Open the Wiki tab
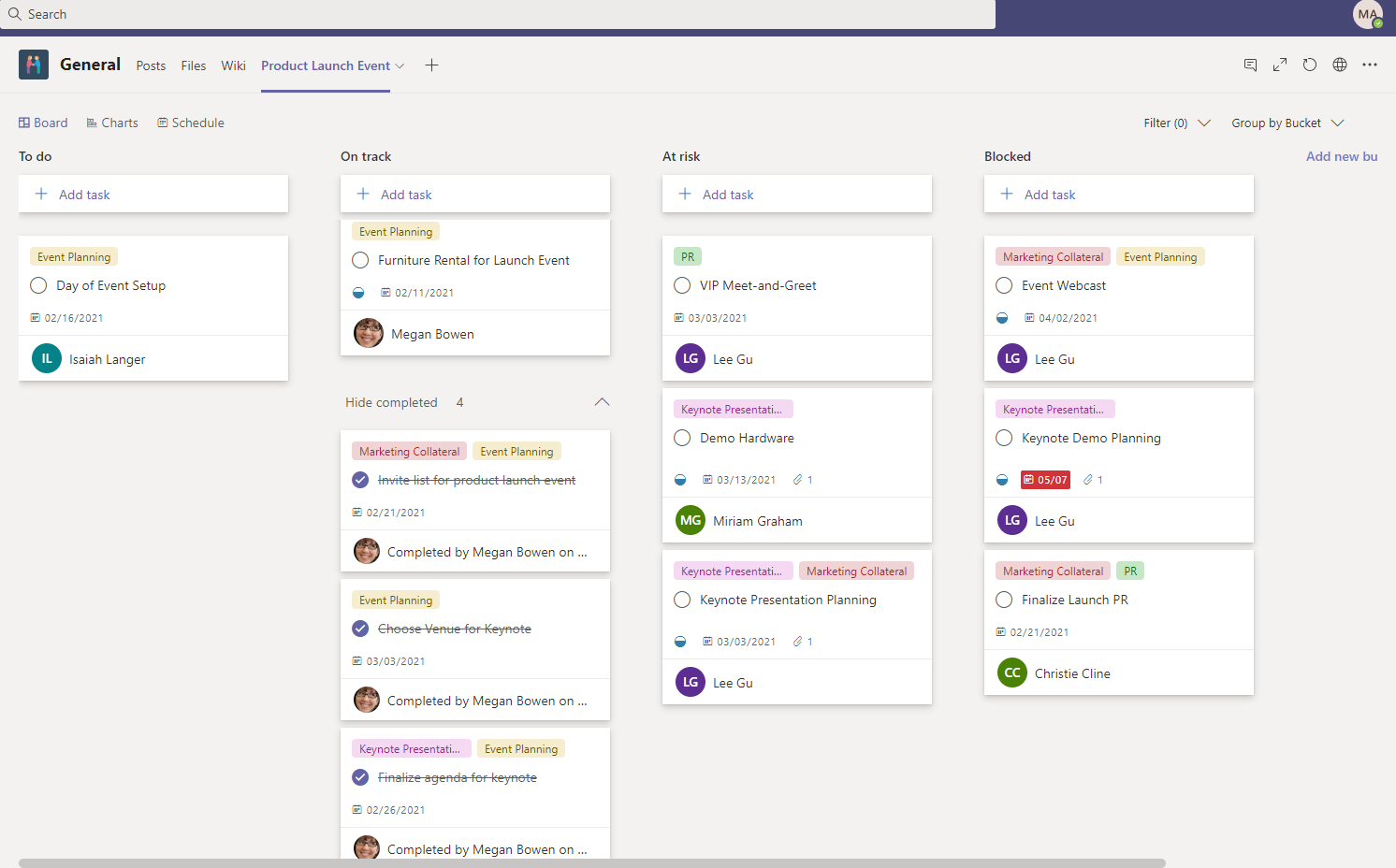 (x=233, y=65)
